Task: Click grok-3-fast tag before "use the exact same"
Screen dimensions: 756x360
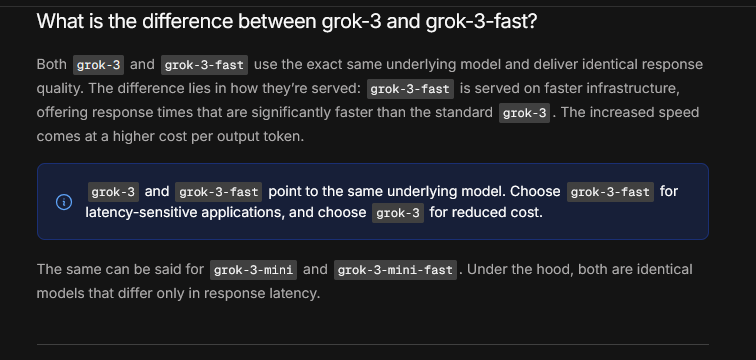Action: coord(204,65)
